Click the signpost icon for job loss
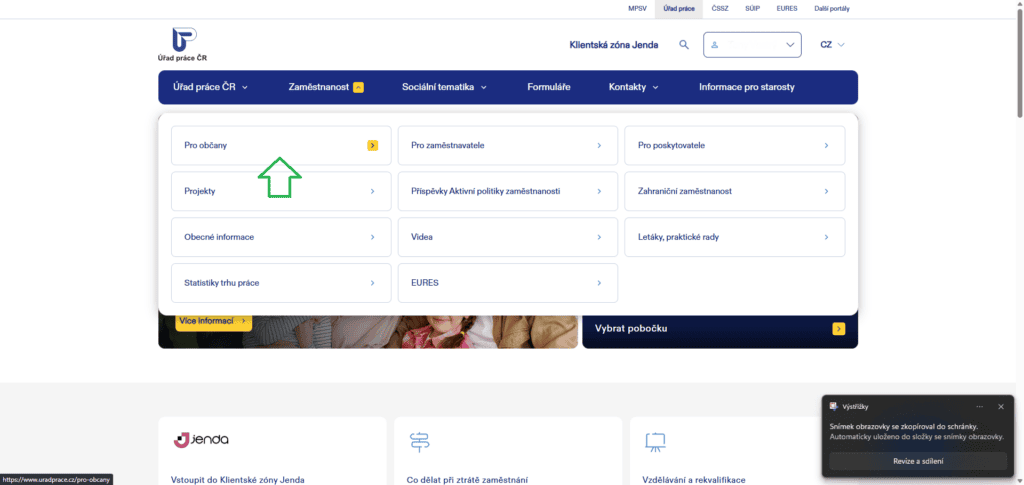 [x=418, y=442]
